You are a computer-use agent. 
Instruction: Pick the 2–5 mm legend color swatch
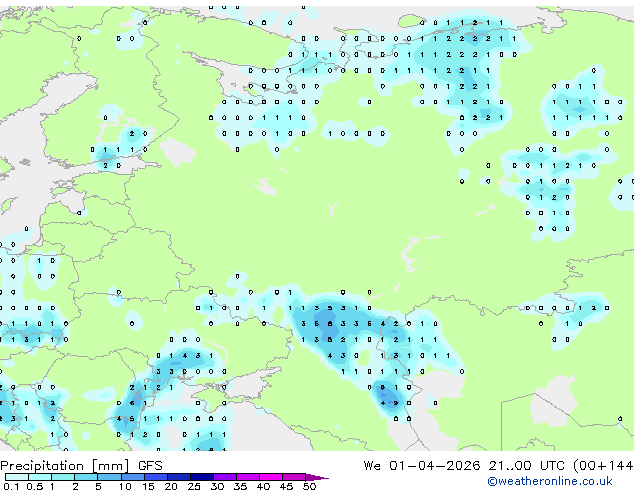click(86, 477)
